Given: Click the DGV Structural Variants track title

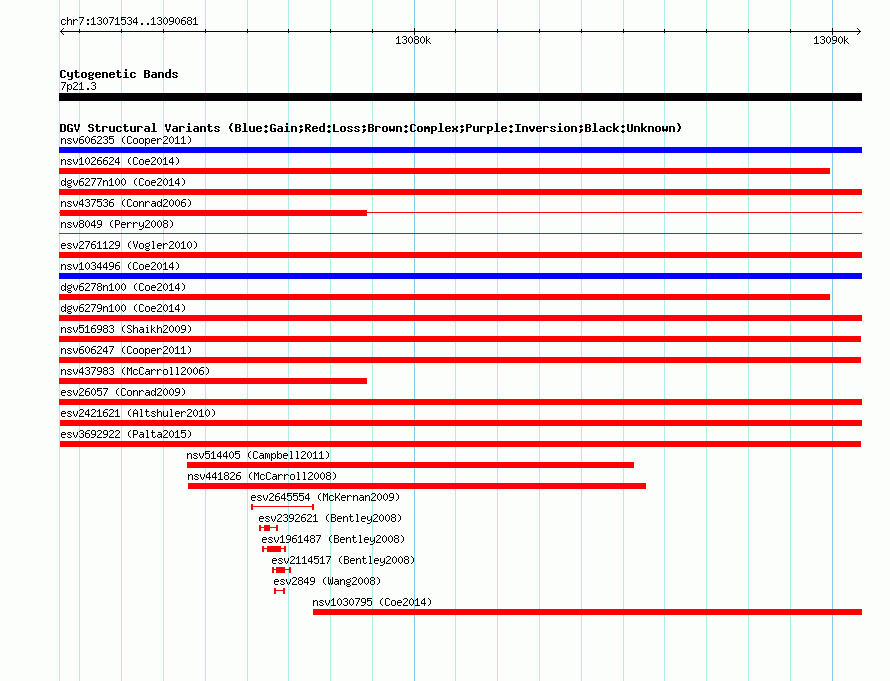Looking at the screenshot, I should coord(371,128).
